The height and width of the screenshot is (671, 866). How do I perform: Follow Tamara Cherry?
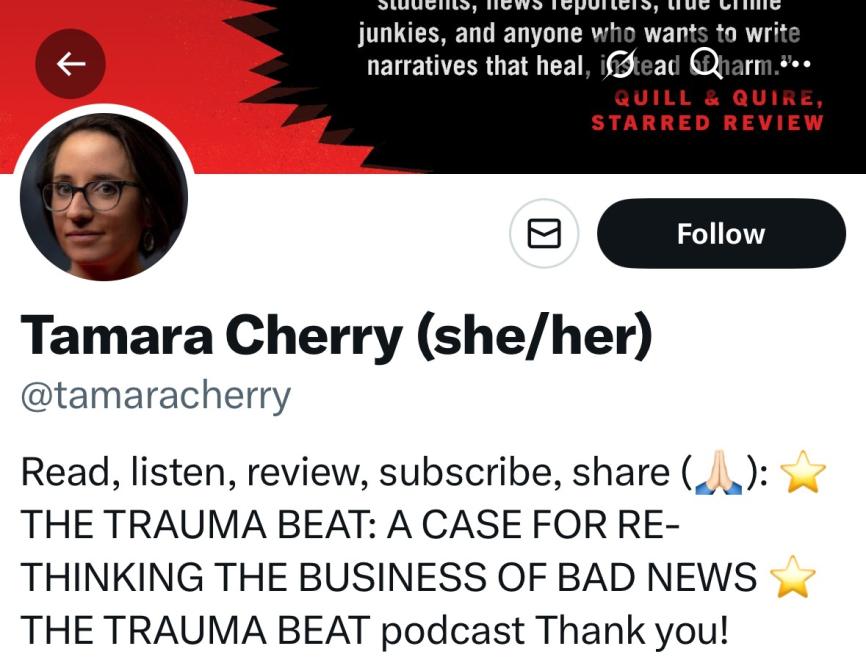pyautogui.click(x=721, y=233)
